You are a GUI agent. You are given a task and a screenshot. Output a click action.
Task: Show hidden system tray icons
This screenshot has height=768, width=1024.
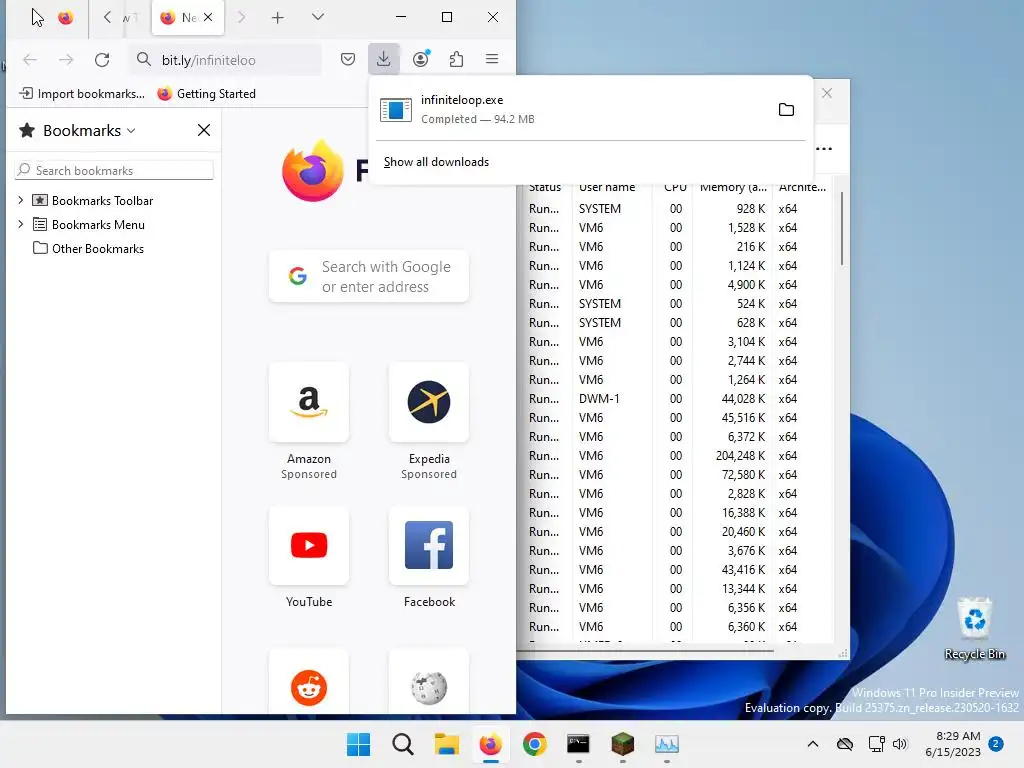[x=813, y=744]
